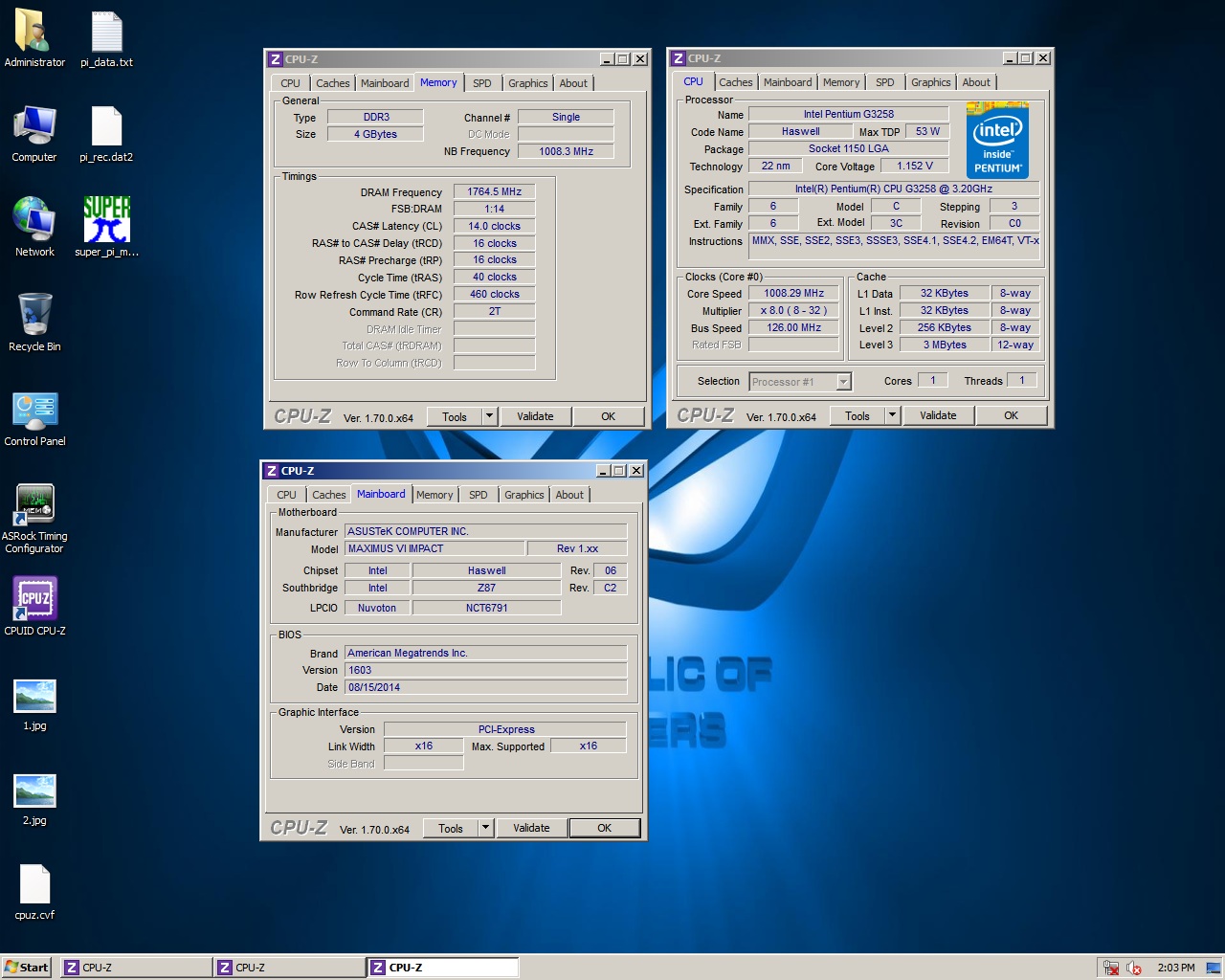Open Tools dropdown arrow in CPU window
Viewport: 1225px width, 980px height.
(x=892, y=415)
